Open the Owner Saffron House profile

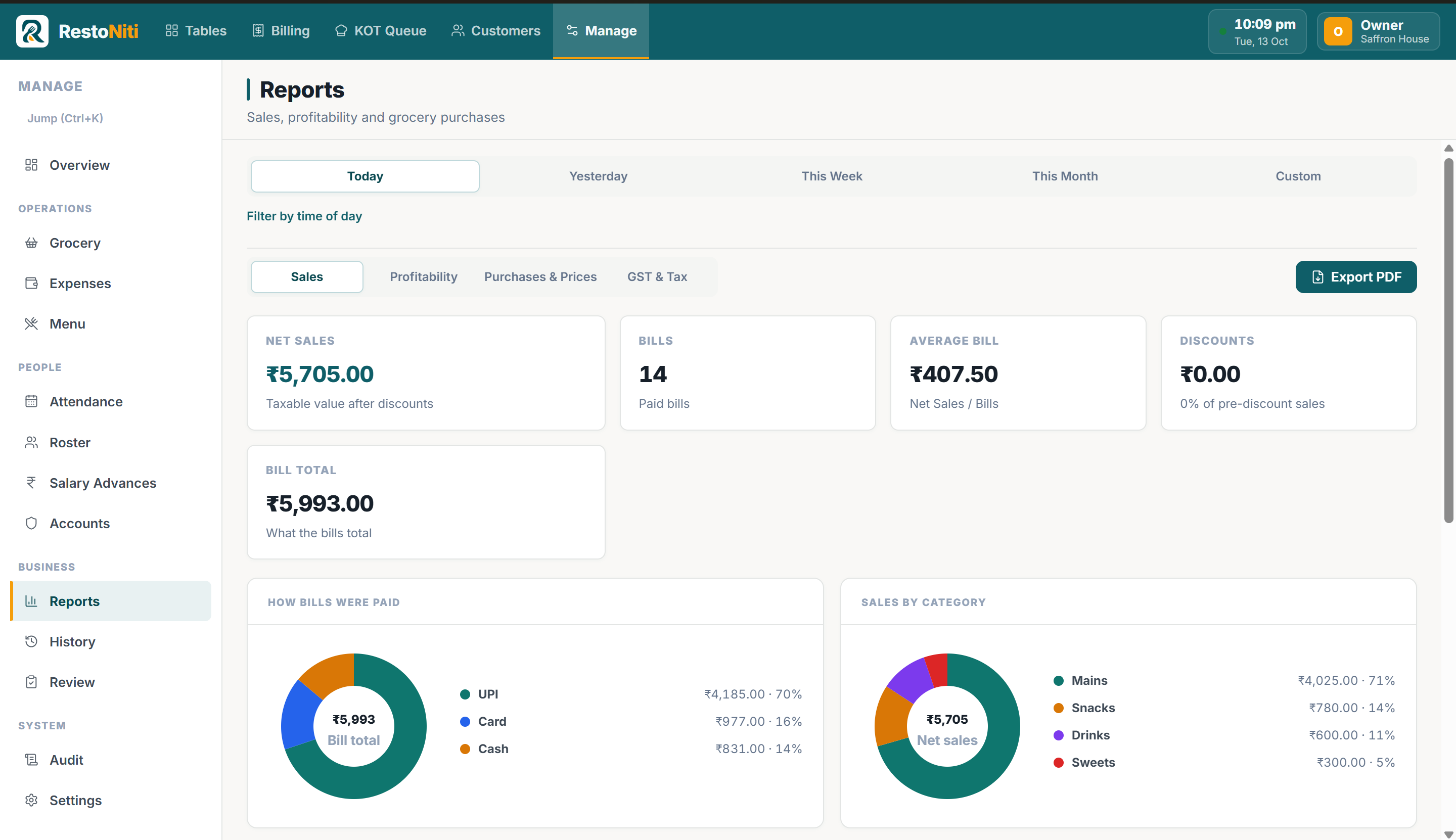pos(1378,31)
